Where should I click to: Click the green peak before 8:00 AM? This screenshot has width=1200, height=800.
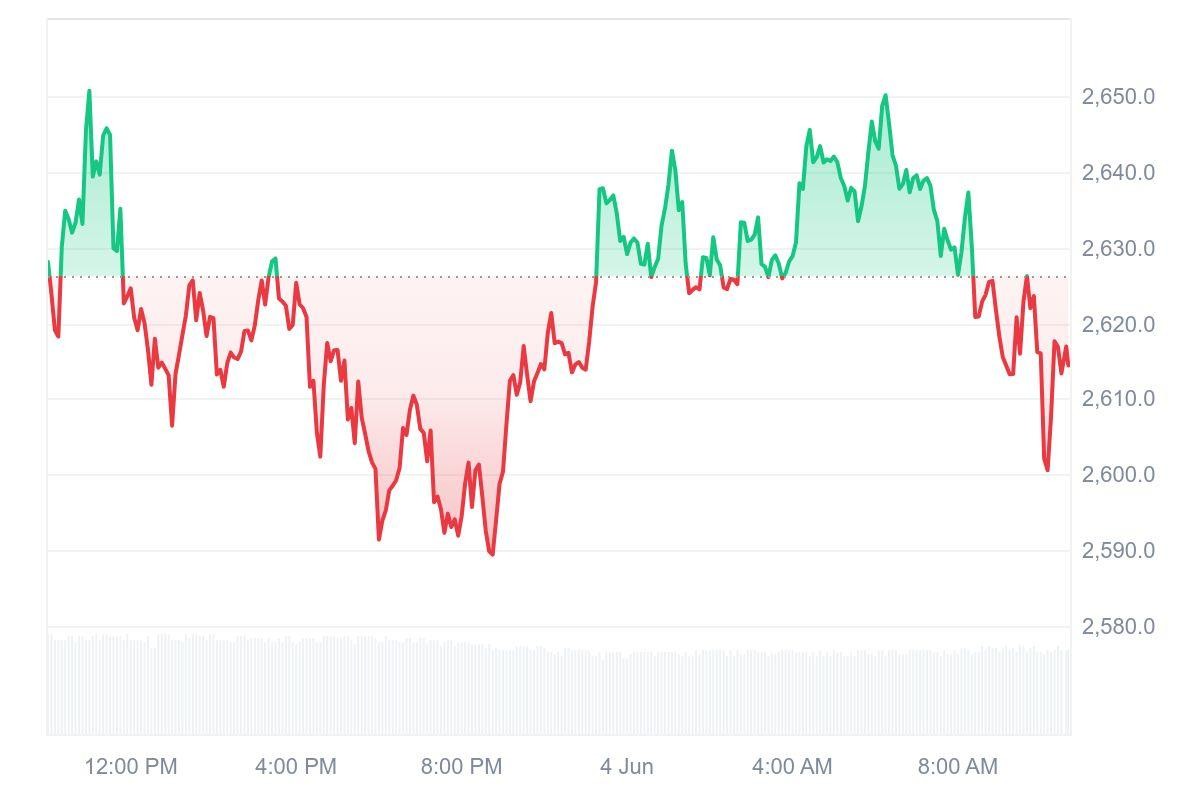(x=885, y=97)
